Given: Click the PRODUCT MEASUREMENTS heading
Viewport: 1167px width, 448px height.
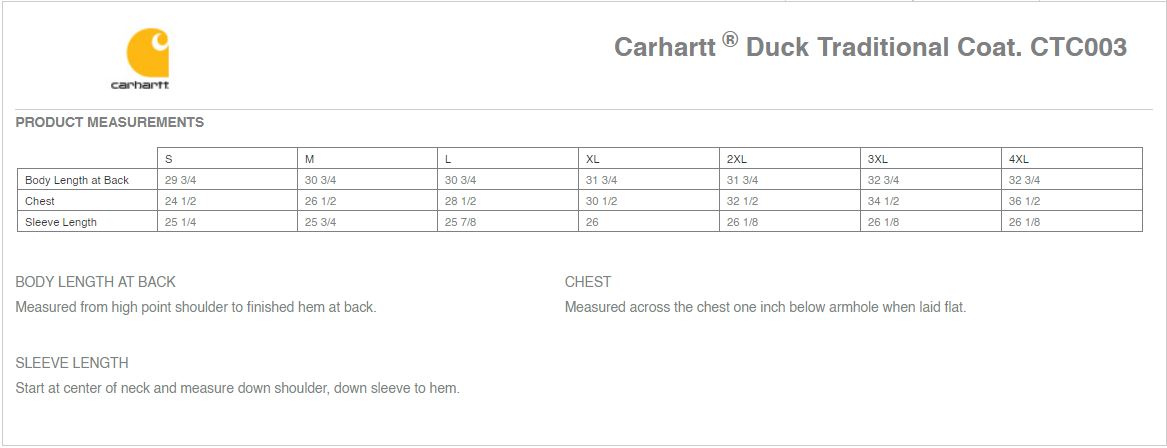Looking at the screenshot, I should (x=109, y=122).
